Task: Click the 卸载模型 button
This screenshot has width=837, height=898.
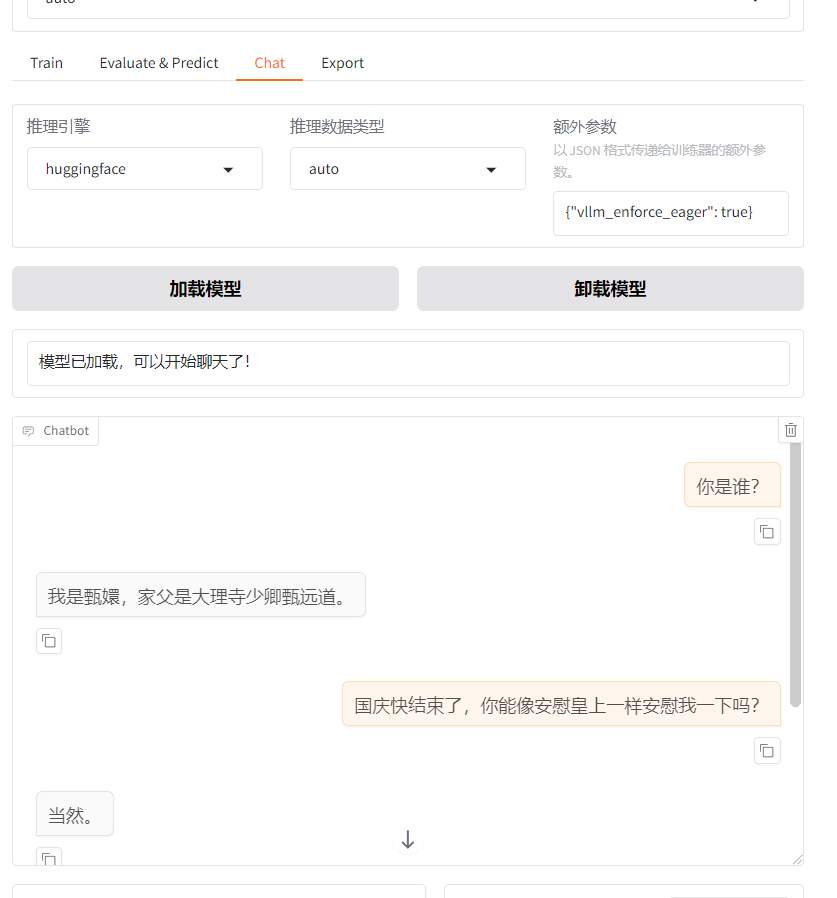Action: [610, 289]
